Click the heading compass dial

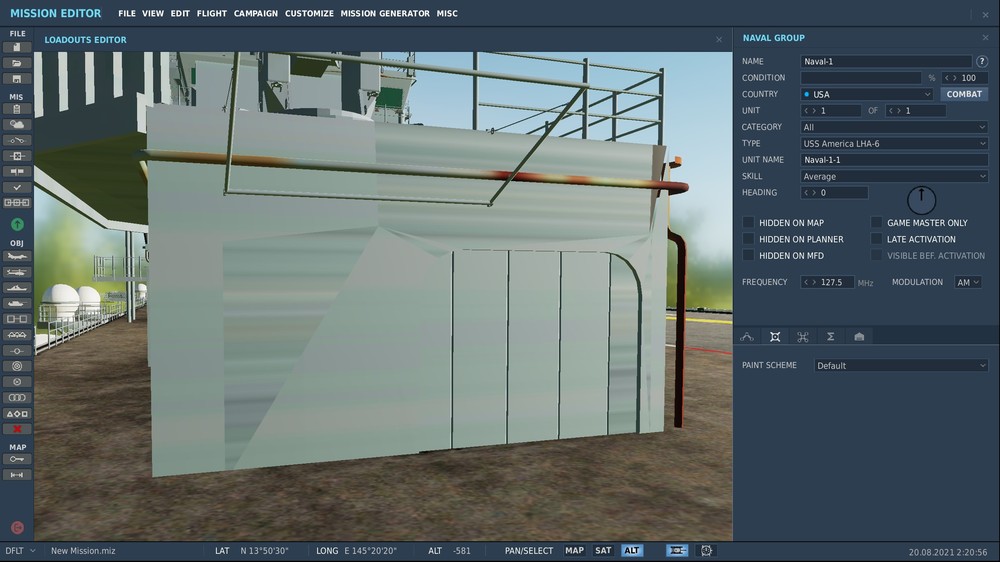pyautogui.click(x=921, y=200)
